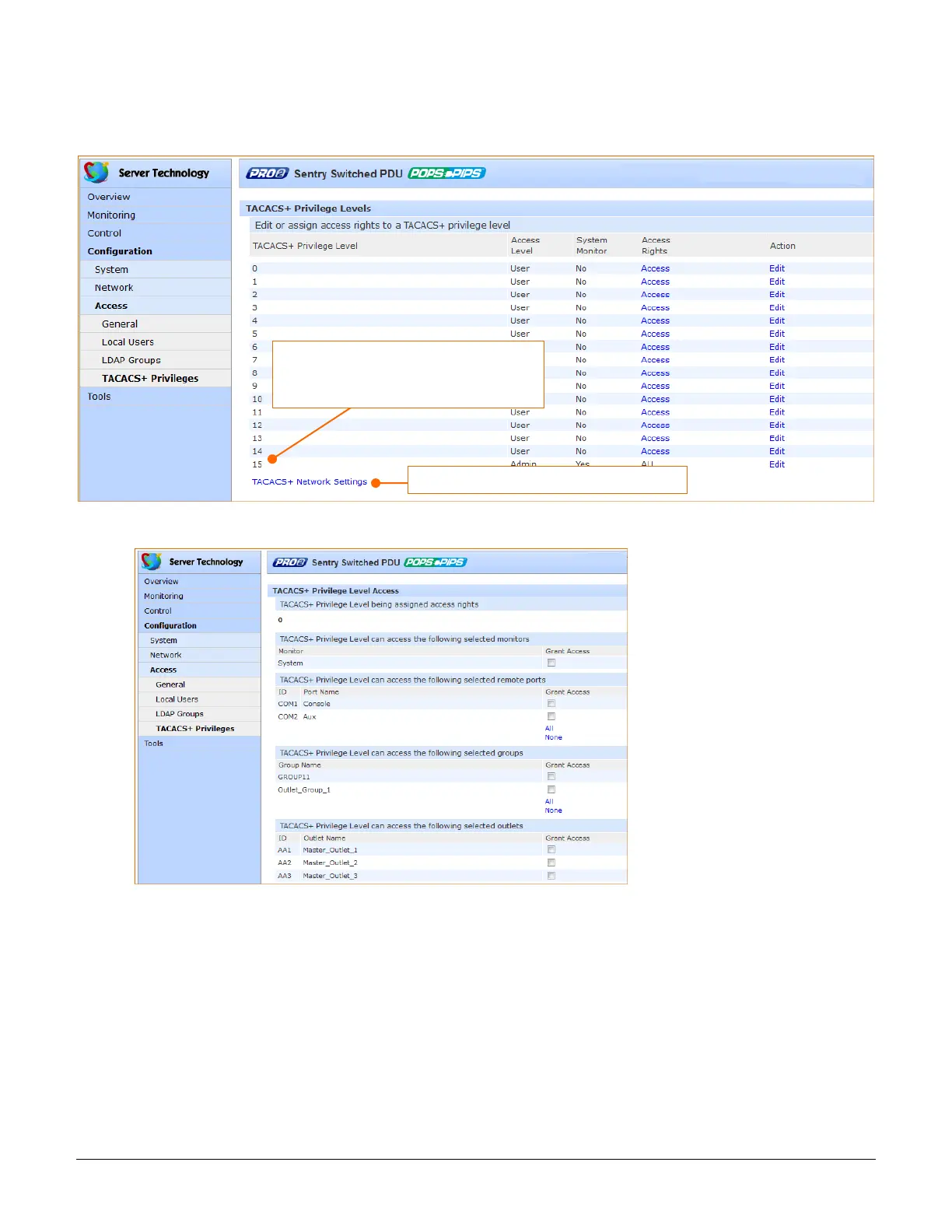Enable Grant Access for Outlet_Group_1
Viewport: 952px width, 1232px height.
(551, 789)
